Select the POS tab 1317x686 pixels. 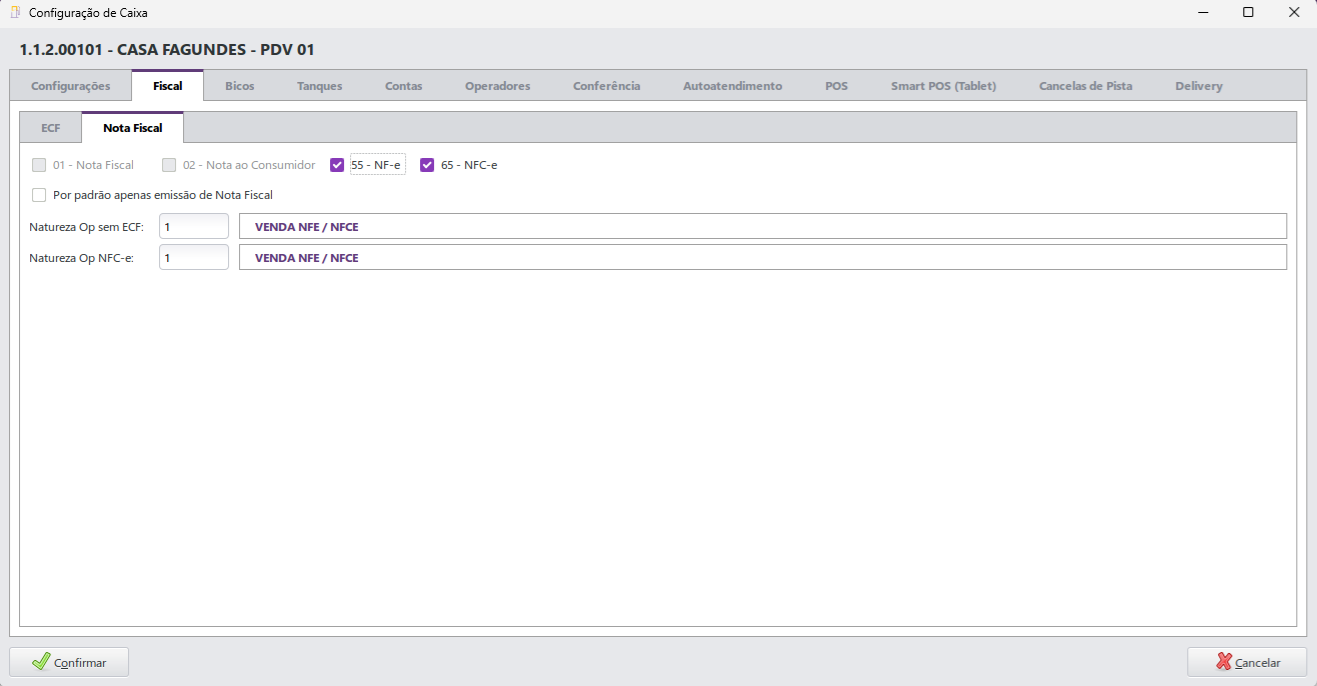point(837,86)
